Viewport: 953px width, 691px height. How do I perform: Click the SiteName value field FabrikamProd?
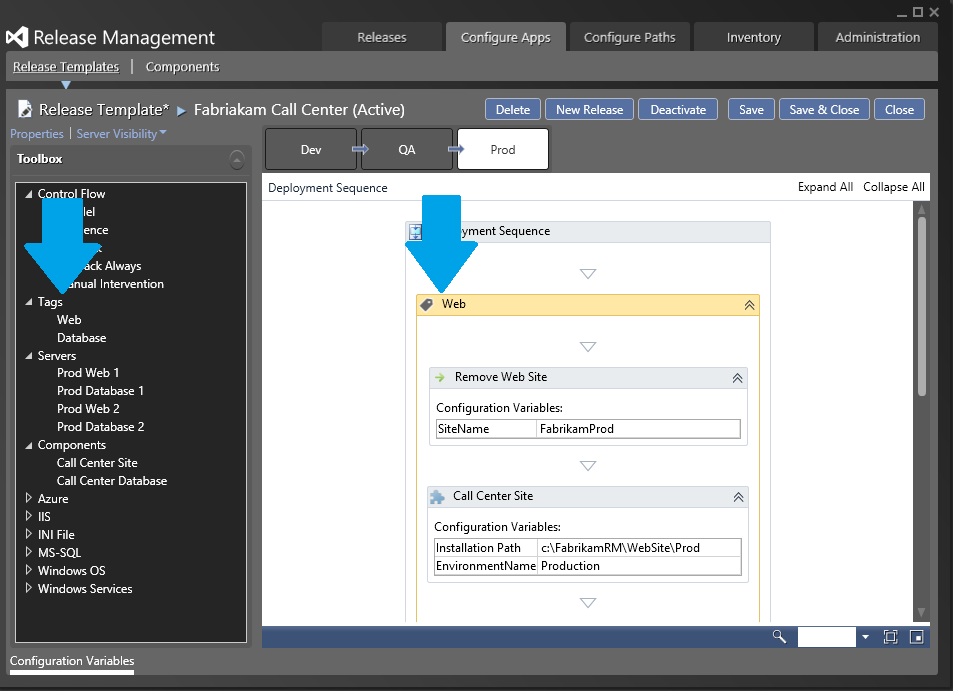tap(638, 429)
